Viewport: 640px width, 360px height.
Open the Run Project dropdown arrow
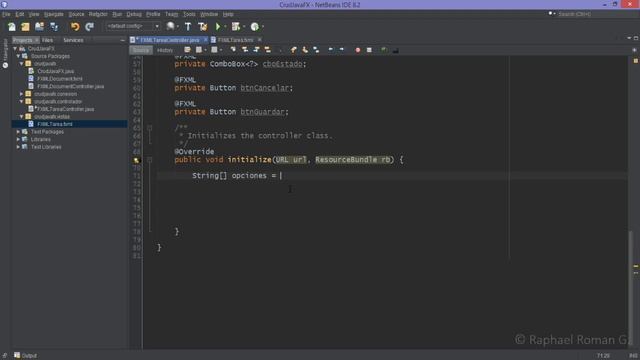point(225,27)
